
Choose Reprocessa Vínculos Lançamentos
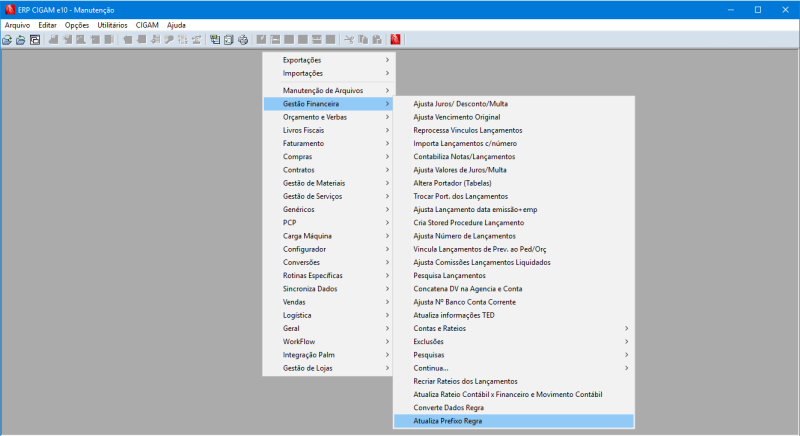[514, 130]
